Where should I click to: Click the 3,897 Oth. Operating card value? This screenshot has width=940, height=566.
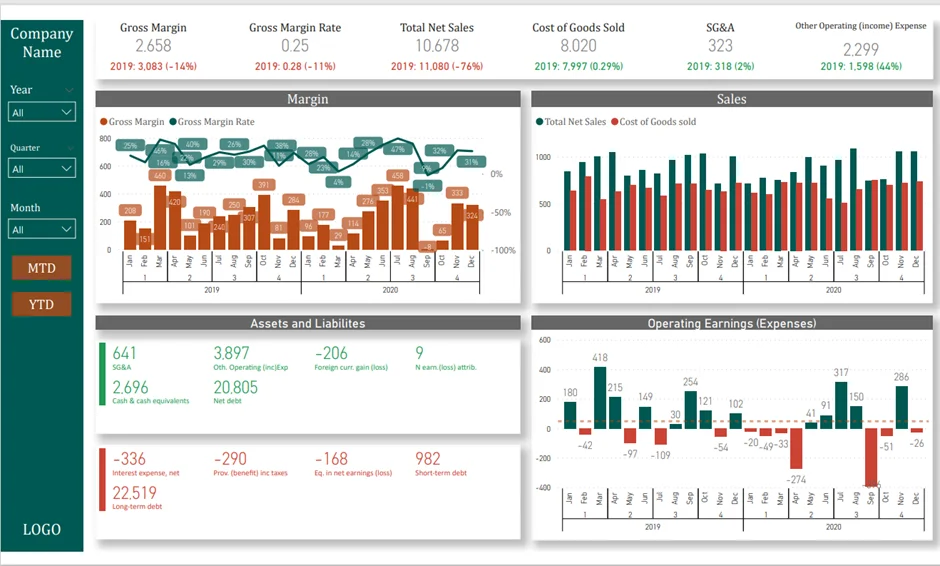pyautogui.click(x=231, y=353)
